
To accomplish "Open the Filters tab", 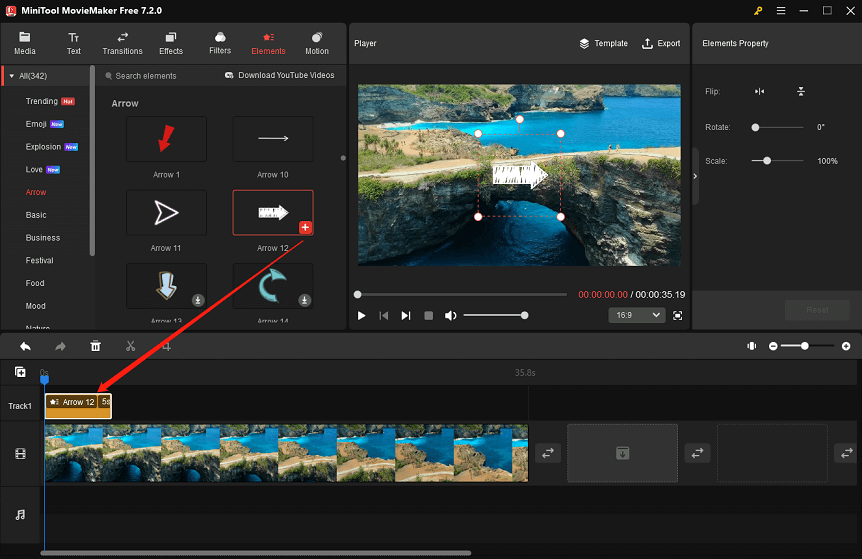I will pos(220,43).
